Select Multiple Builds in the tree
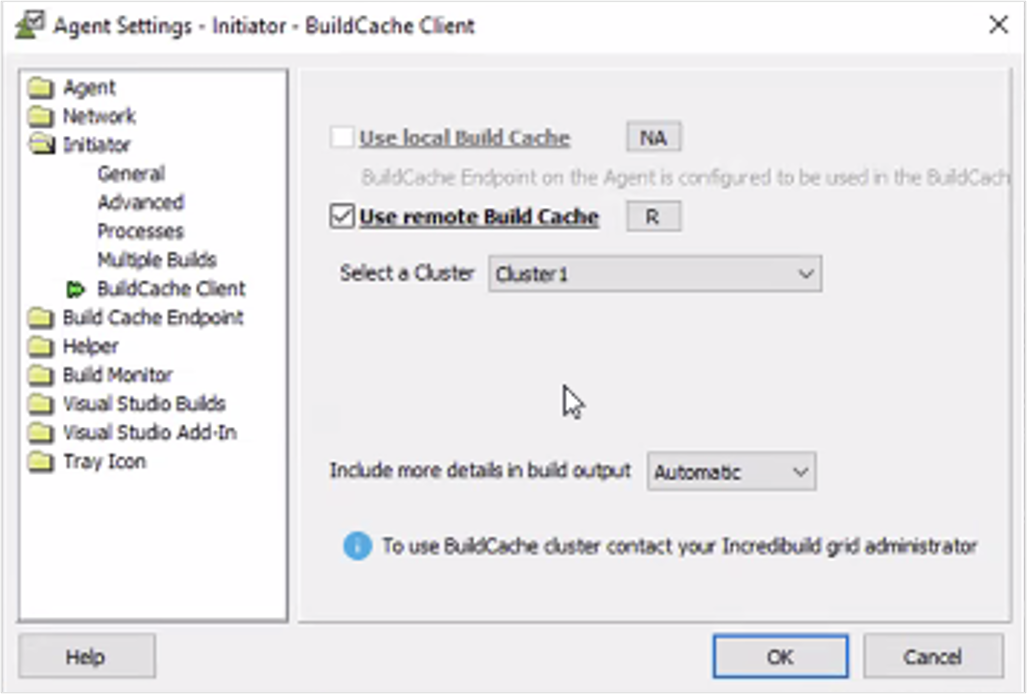The image size is (1027, 694). point(156,261)
